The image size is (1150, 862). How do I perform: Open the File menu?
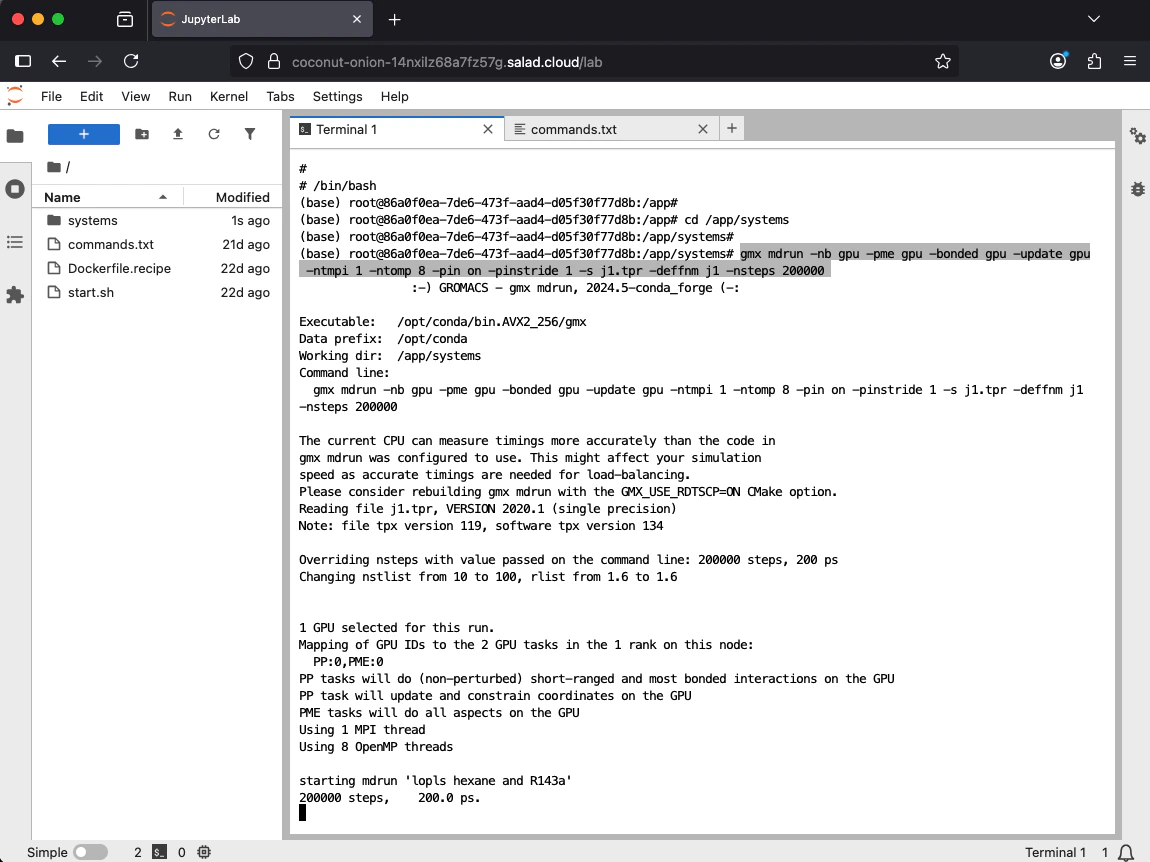click(51, 96)
